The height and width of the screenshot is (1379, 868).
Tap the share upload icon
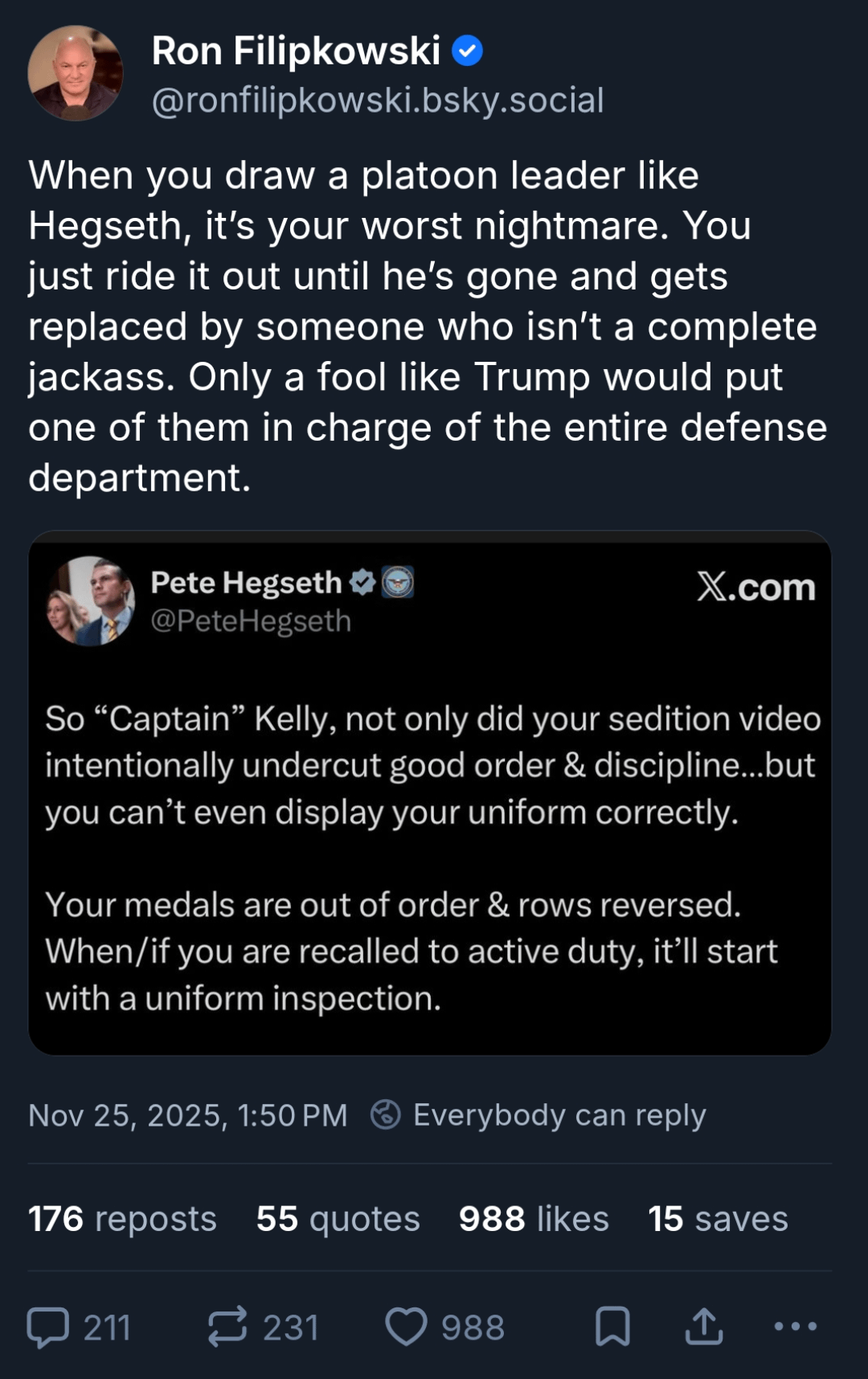pyautogui.click(x=704, y=1327)
